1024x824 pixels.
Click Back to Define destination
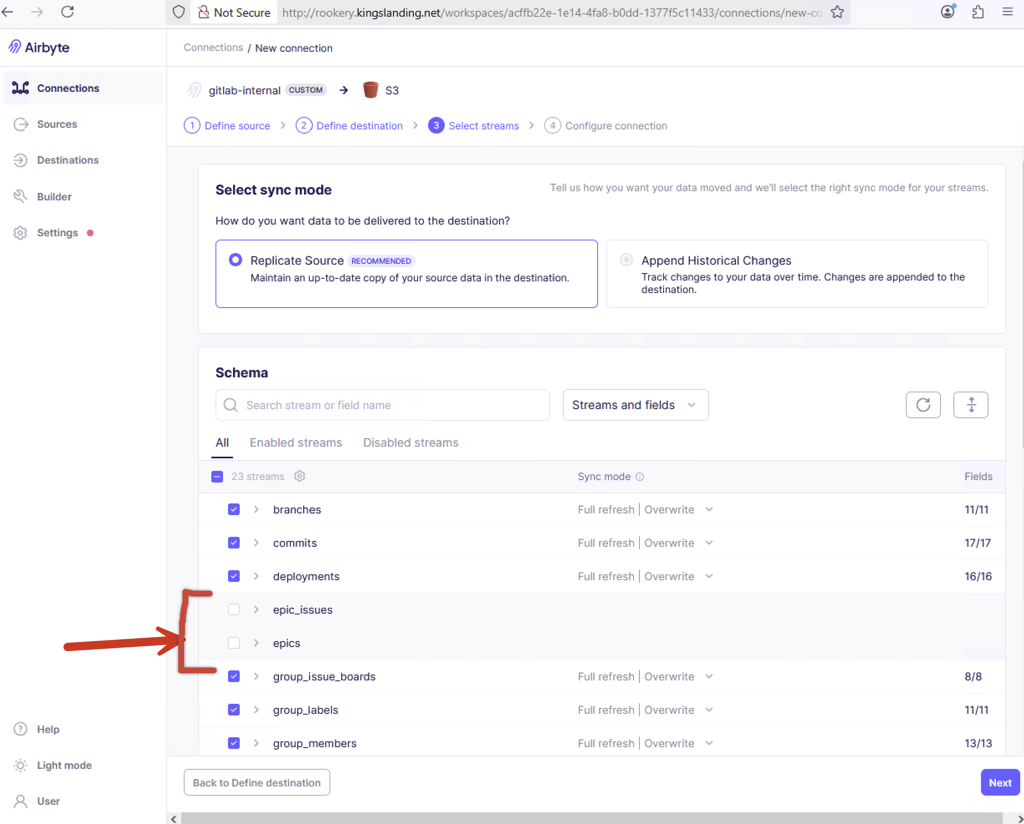pyautogui.click(x=256, y=782)
